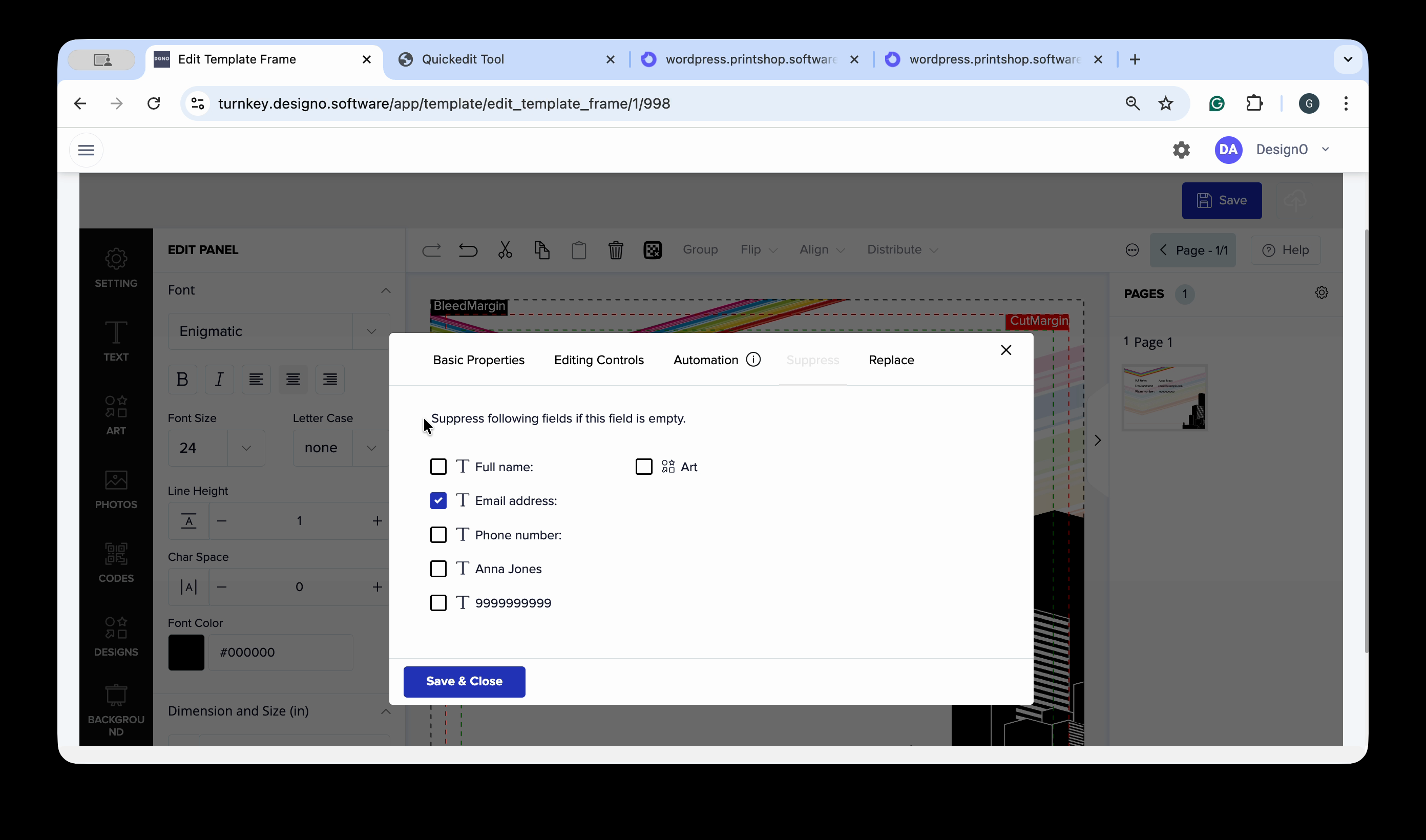Open the CODES sidebar panel
Image resolution: width=1426 pixels, height=840 pixels.
pos(116,562)
